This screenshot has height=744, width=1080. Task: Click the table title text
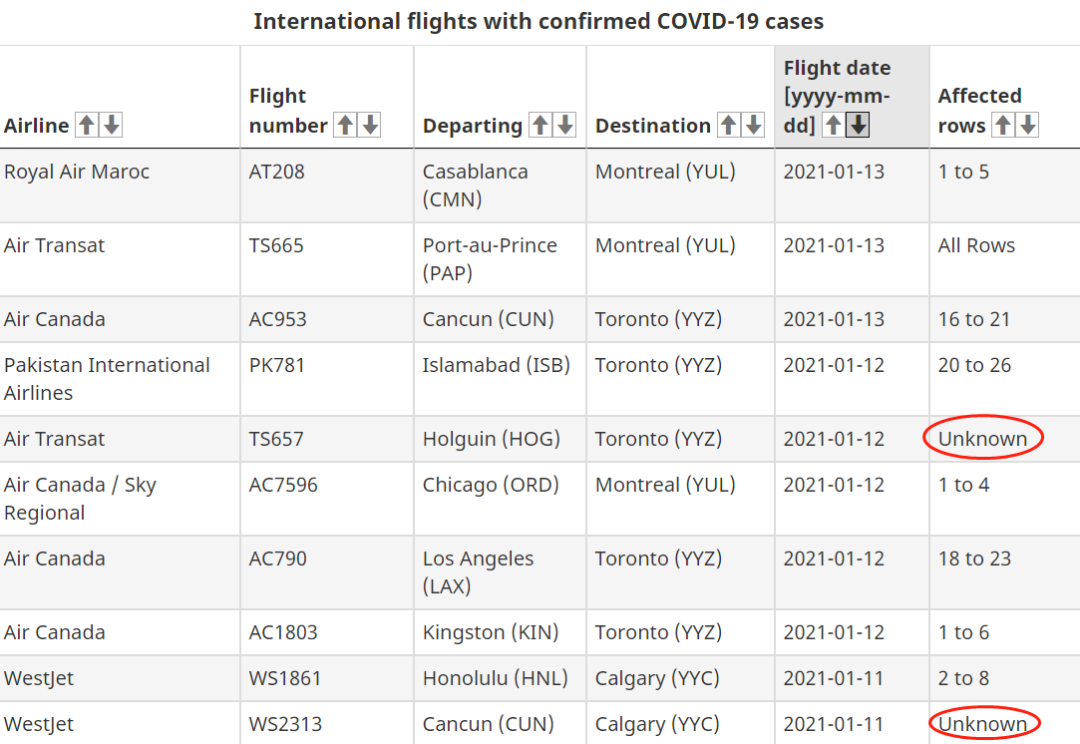coord(539,21)
